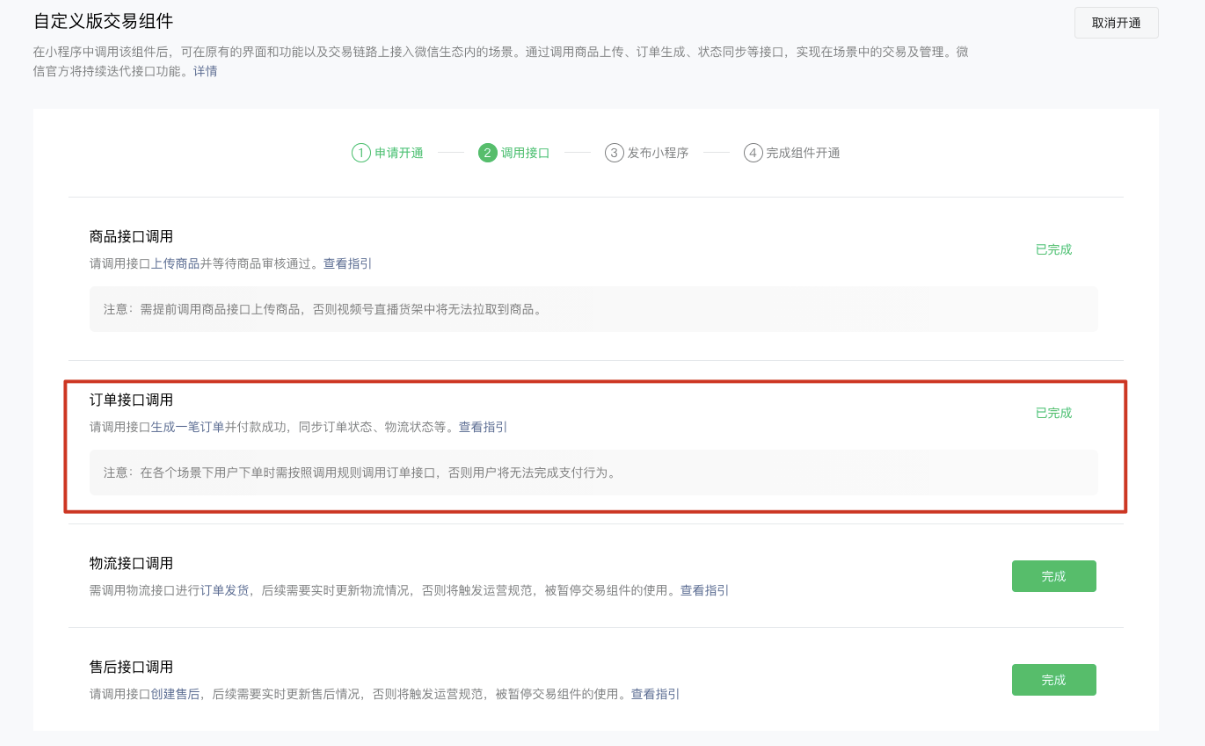
Task: Click the 订单发货 link
Action: (x=226, y=591)
